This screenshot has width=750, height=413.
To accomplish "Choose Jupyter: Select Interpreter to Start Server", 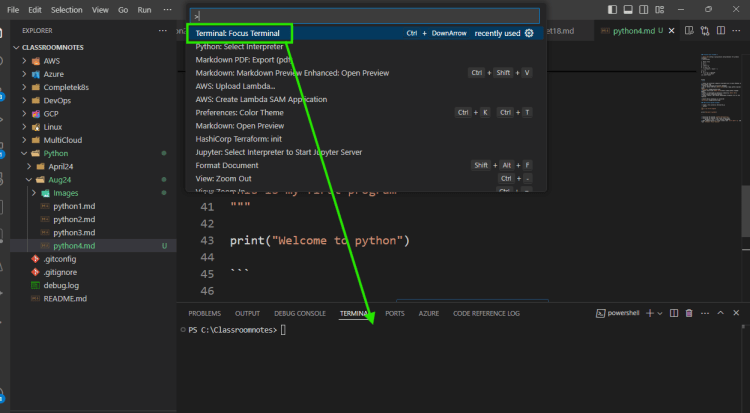I will coord(366,152).
